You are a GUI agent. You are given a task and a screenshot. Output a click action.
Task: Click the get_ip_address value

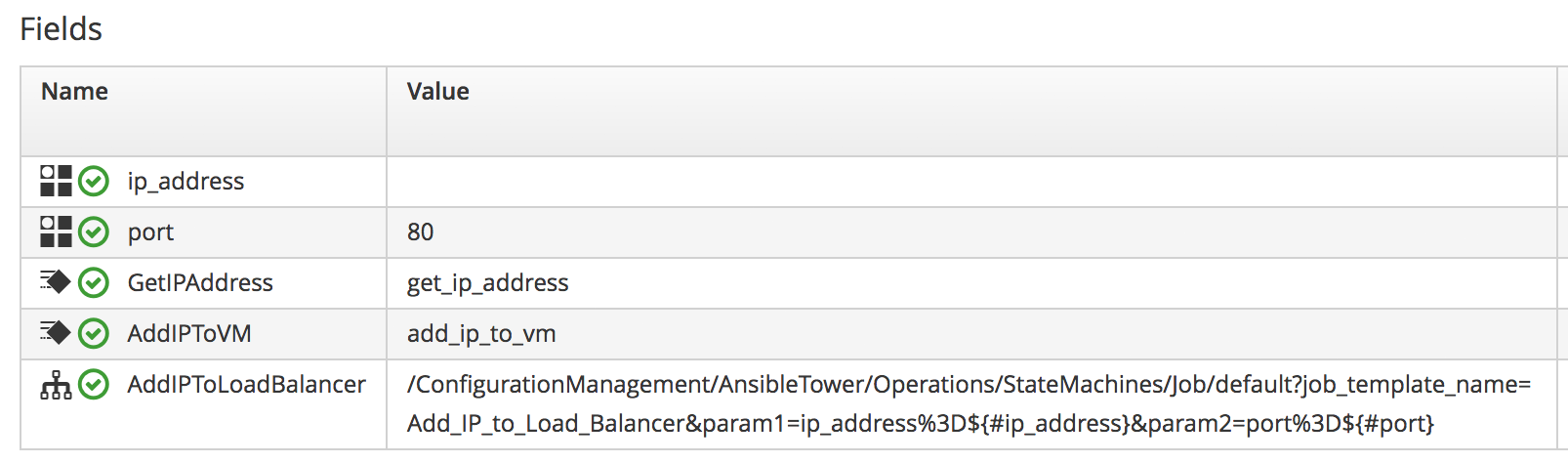487,283
